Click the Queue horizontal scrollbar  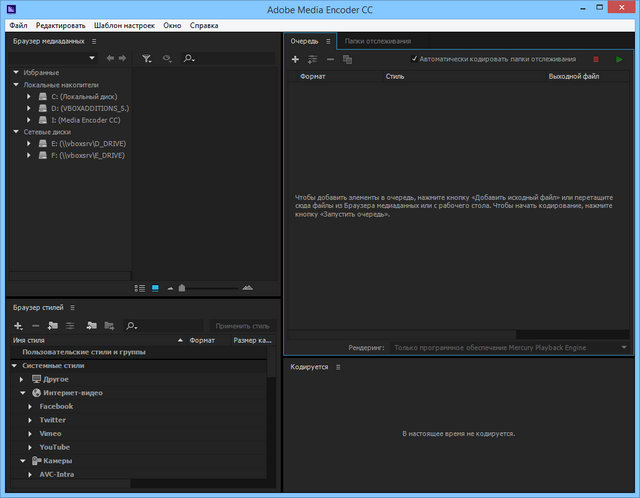click(x=402, y=335)
